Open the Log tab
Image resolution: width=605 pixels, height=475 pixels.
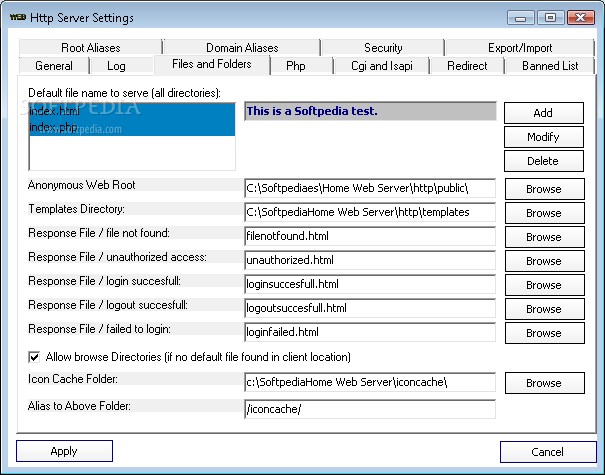[x=116, y=66]
